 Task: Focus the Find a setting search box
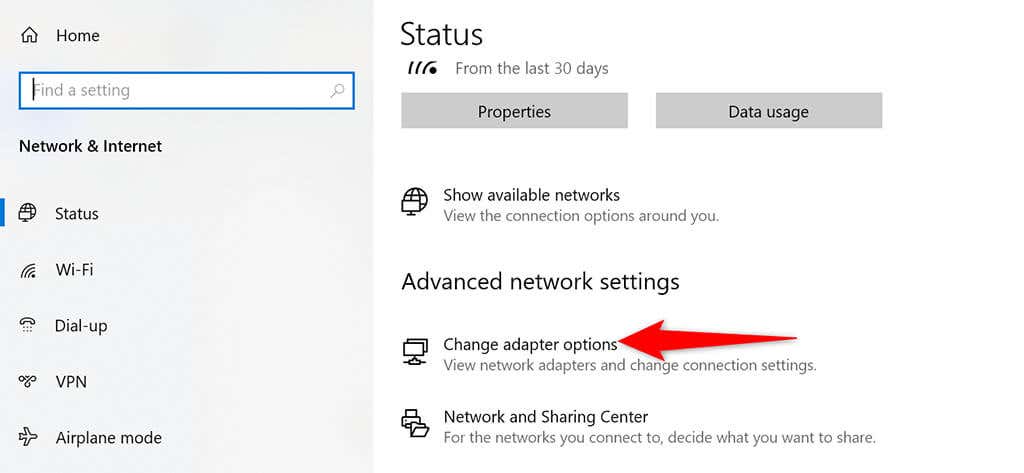(x=187, y=90)
